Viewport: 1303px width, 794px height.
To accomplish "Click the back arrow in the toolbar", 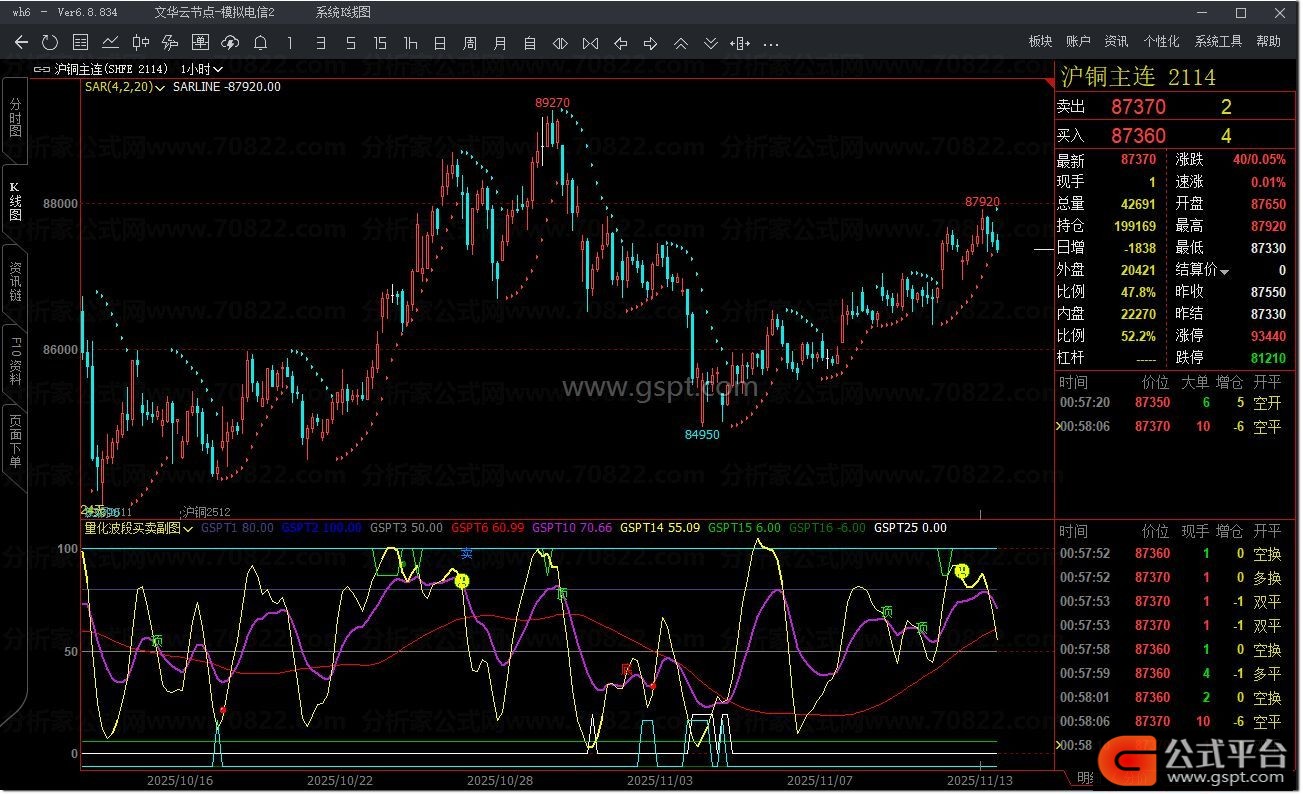I will [x=21, y=42].
